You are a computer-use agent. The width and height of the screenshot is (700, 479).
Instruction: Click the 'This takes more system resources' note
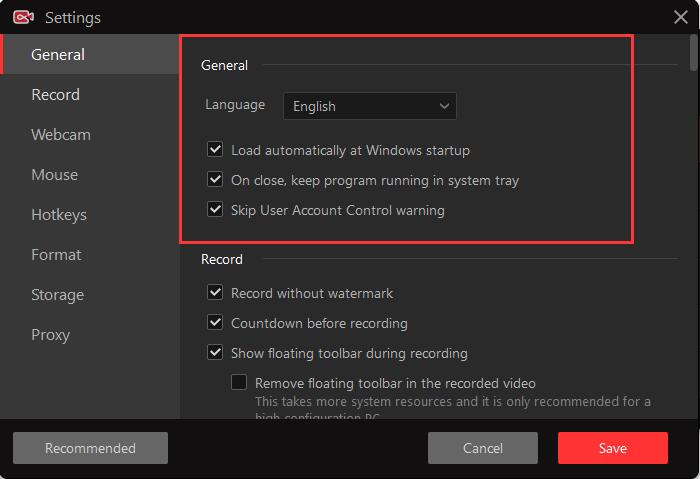453,408
